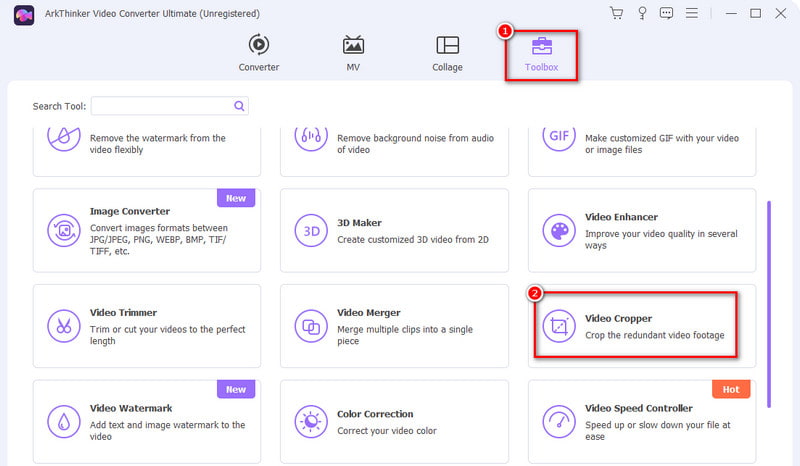Image resolution: width=800 pixels, height=466 pixels.
Task: Click Hot badge on Video Speed Controller
Action: (x=731, y=389)
